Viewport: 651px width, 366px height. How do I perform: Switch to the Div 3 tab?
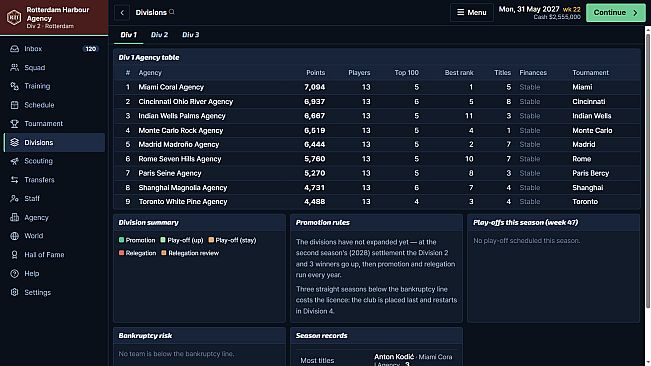pyautogui.click(x=191, y=35)
